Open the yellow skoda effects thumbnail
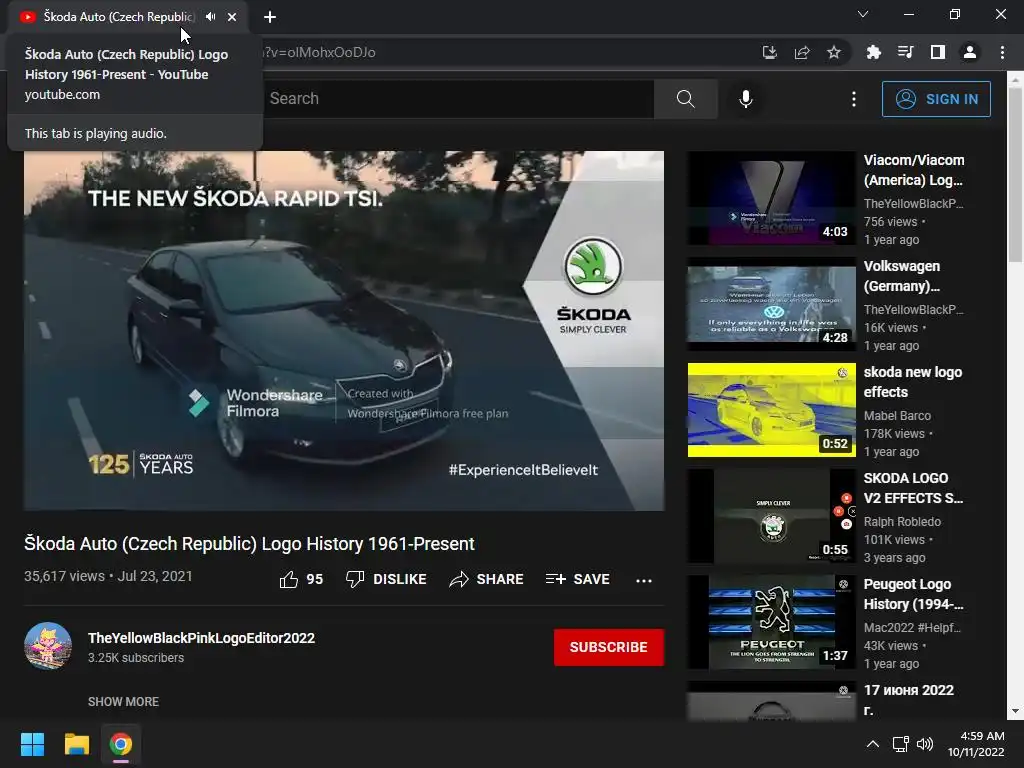 click(x=771, y=410)
